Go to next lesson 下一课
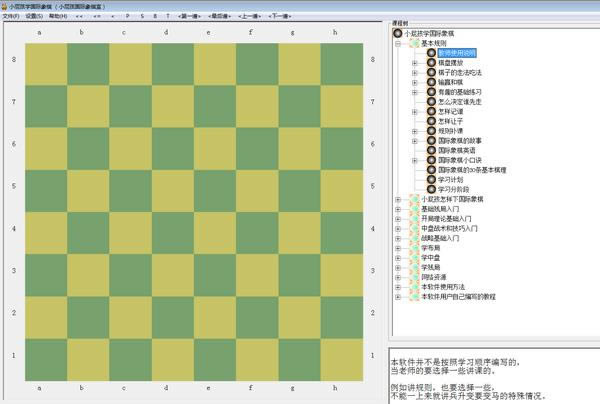 280,16
